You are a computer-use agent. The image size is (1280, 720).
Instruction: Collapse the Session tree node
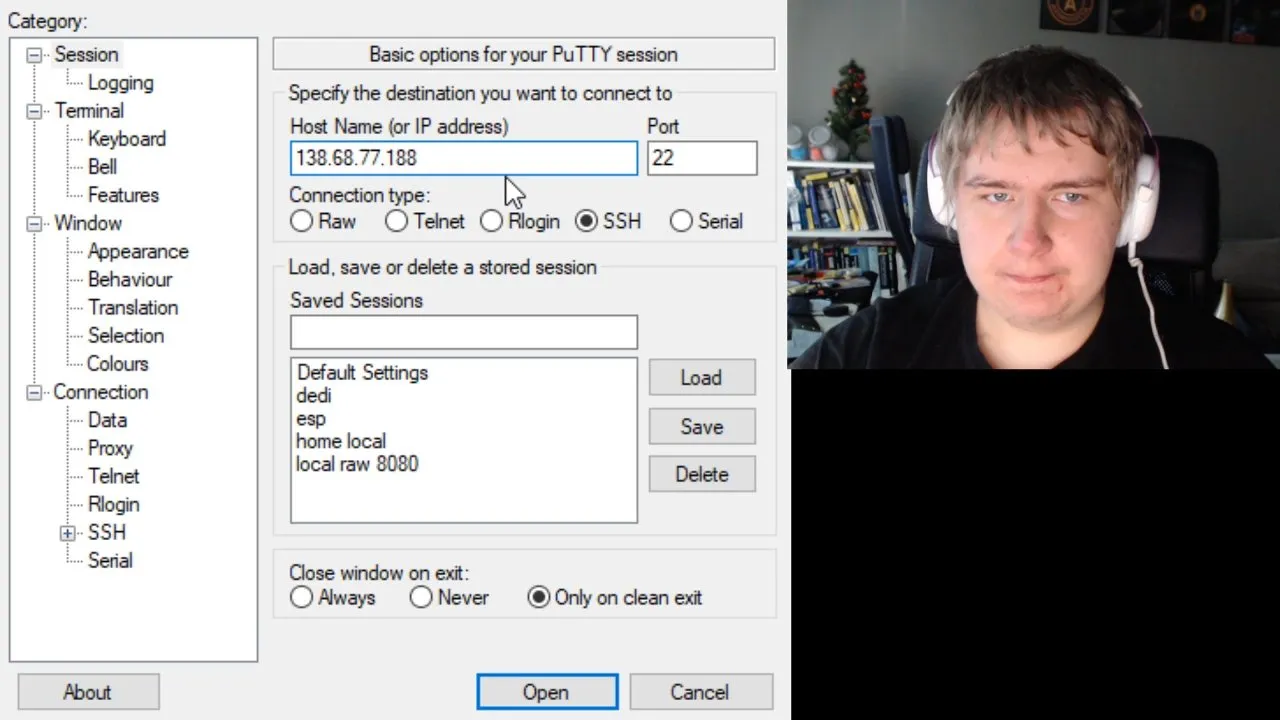34,55
